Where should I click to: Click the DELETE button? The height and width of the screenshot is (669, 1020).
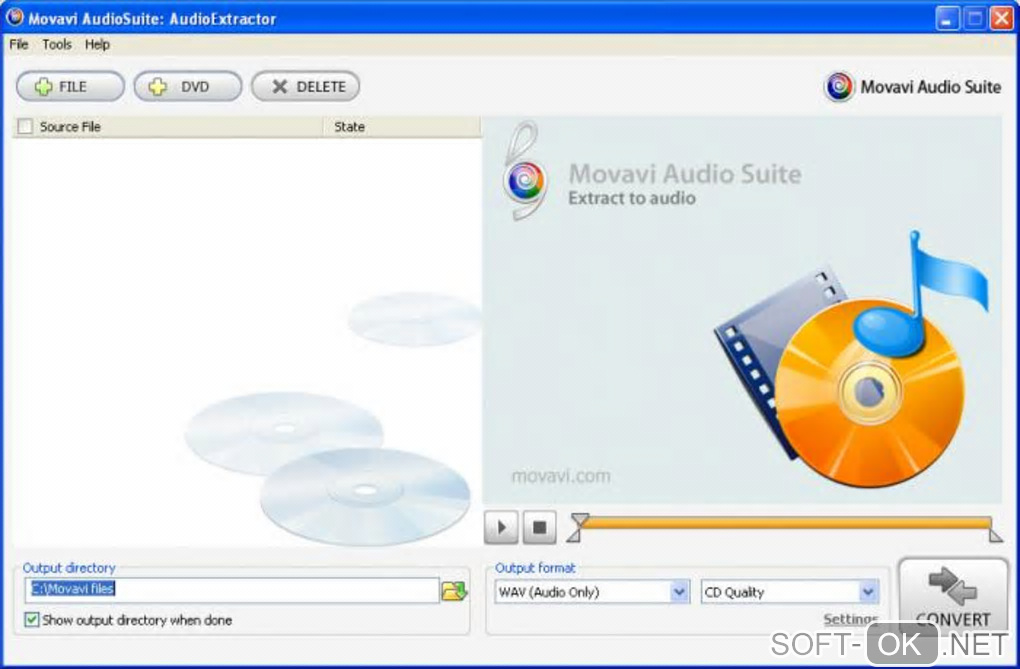(306, 87)
